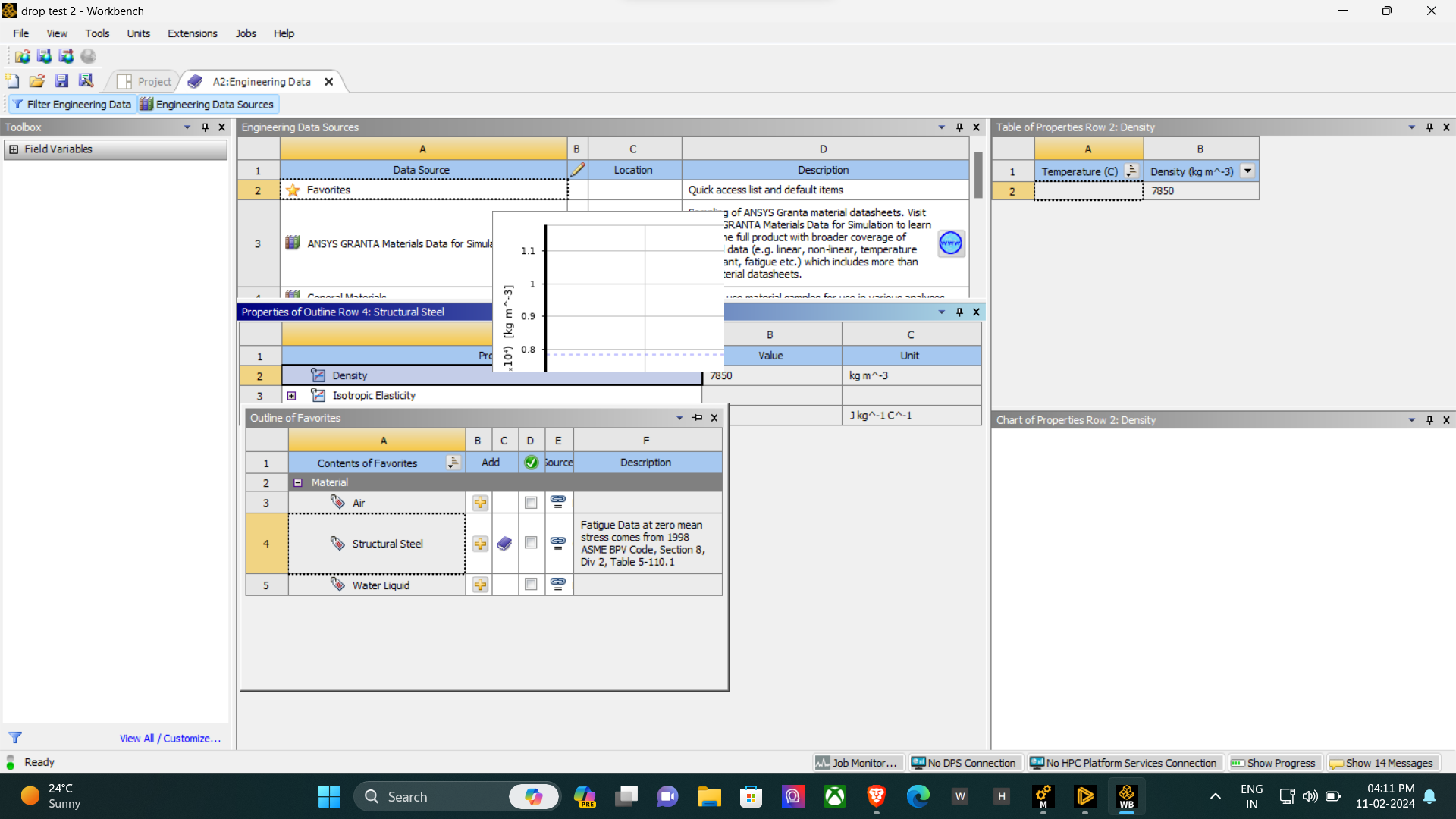Toggle the checkbox in Air row

[531, 503]
